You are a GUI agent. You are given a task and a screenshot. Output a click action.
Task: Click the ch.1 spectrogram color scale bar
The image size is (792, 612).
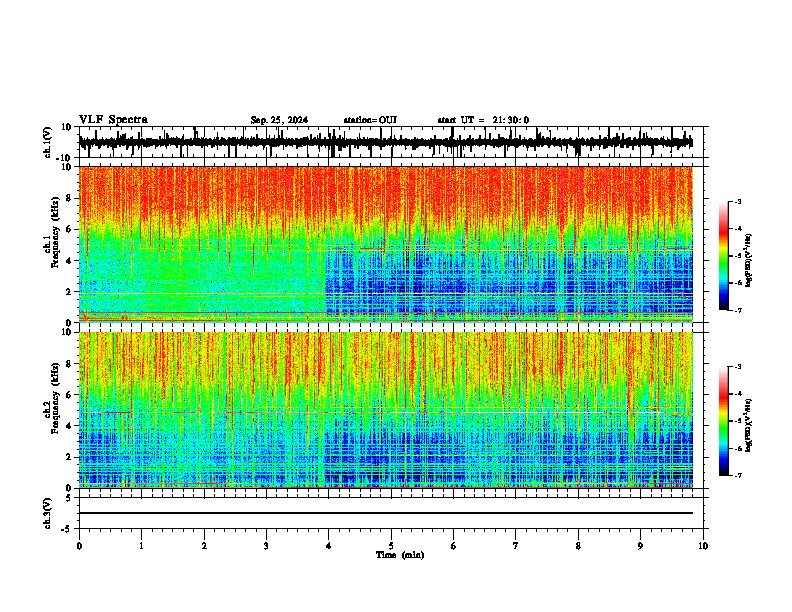723,256
